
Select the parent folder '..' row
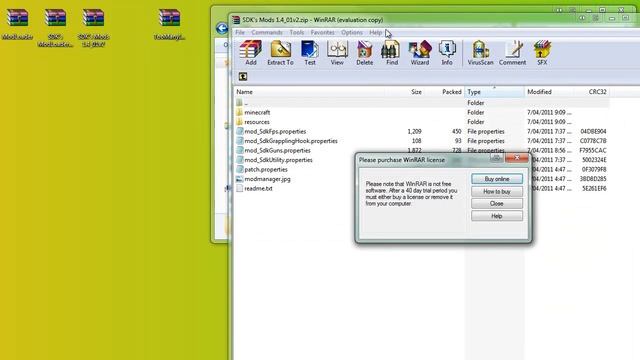click(x=422, y=103)
